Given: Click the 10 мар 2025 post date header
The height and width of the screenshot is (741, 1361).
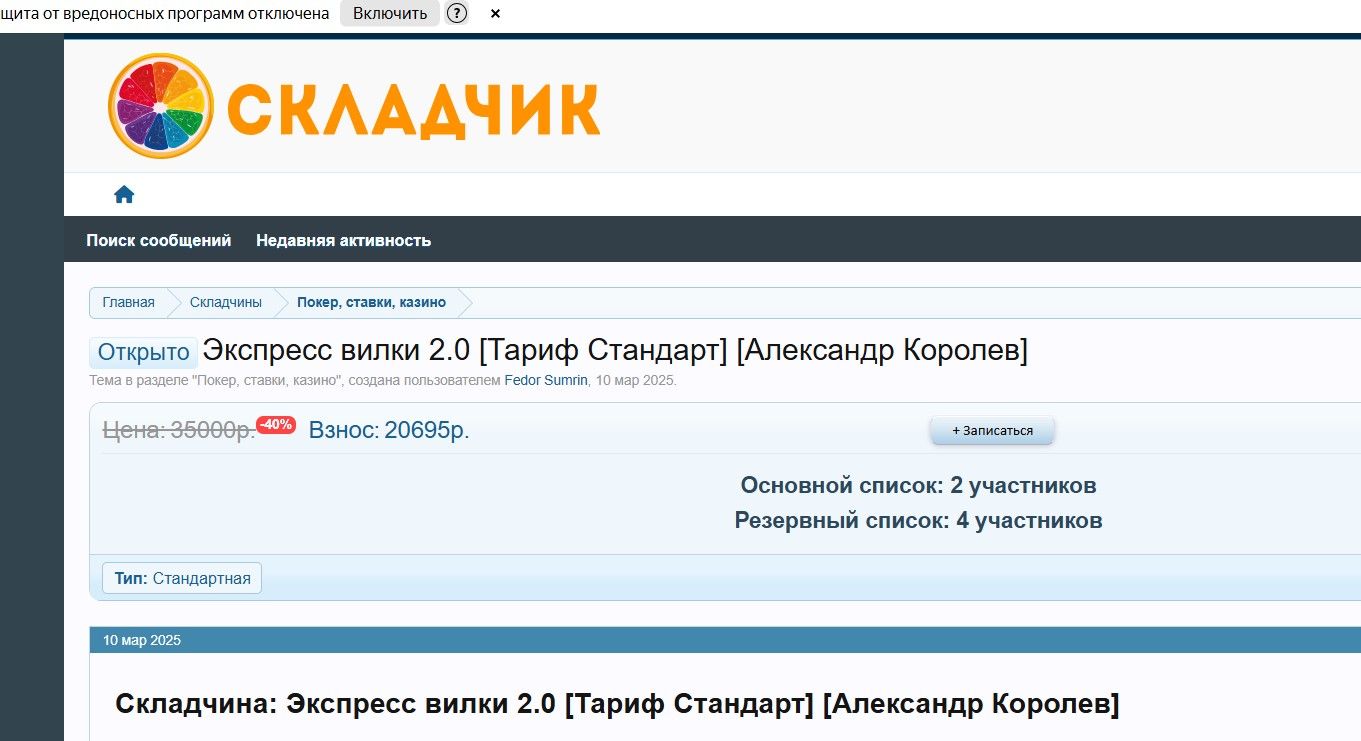Looking at the screenshot, I should tap(142, 640).
